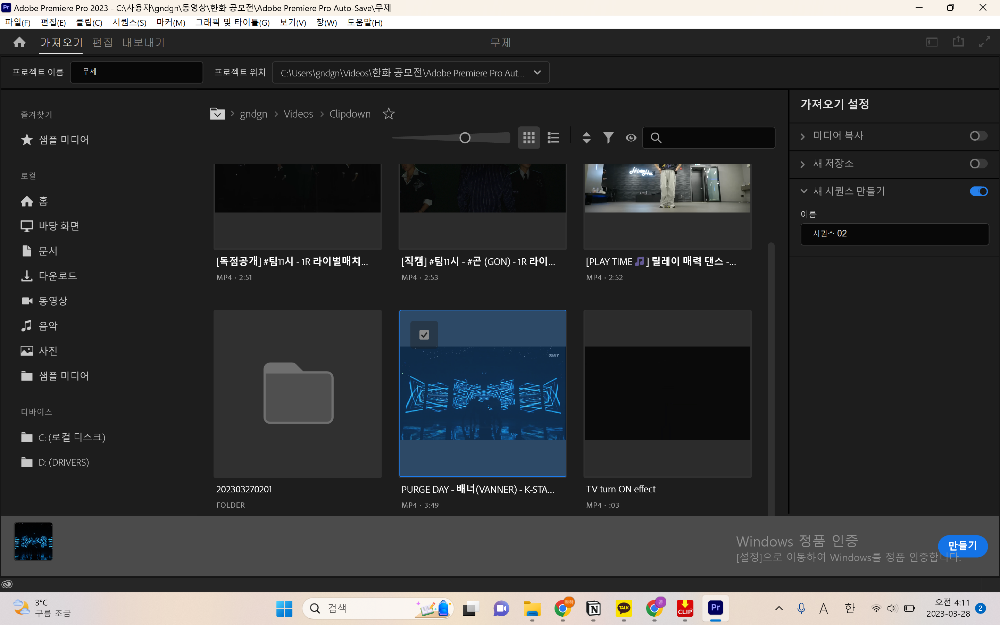Open C: local disk device
This screenshot has height=625, width=1000.
point(62,437)
